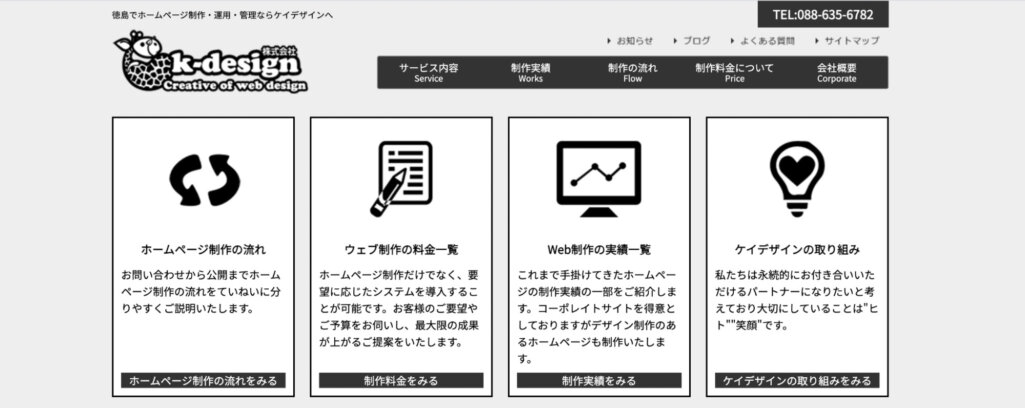This screenshot has width=1025, height=408.
Task: Click the arrow beside よくある質問
Action: [733, 41]
